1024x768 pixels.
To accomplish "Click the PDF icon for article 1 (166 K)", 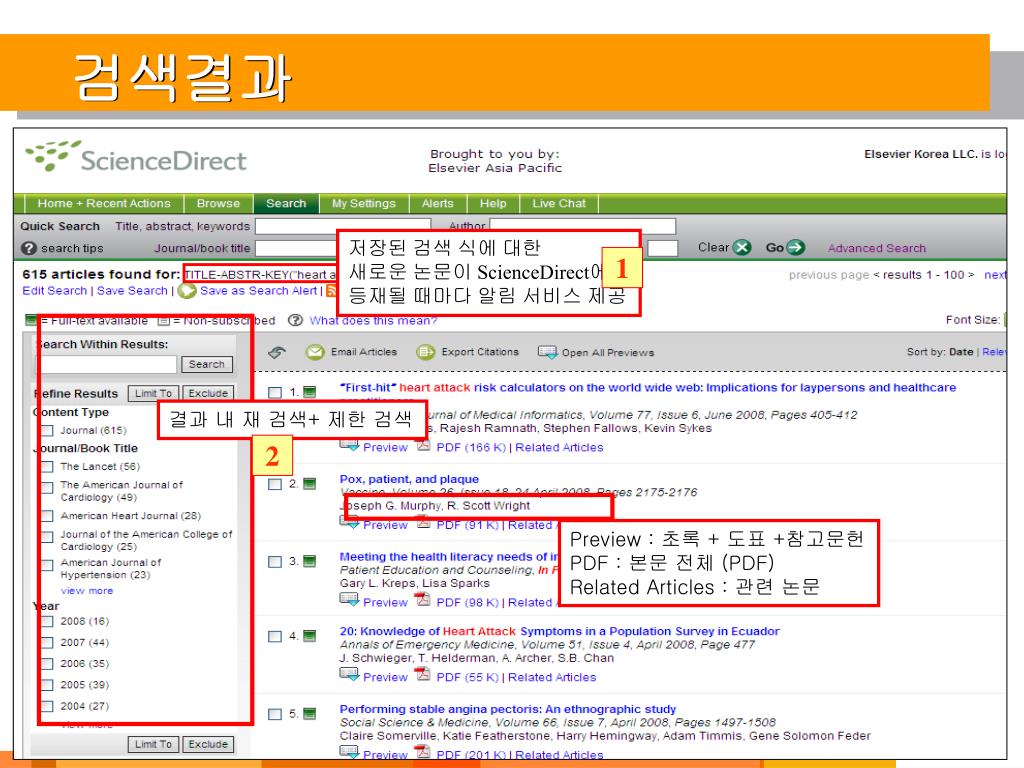I will 424,446.
